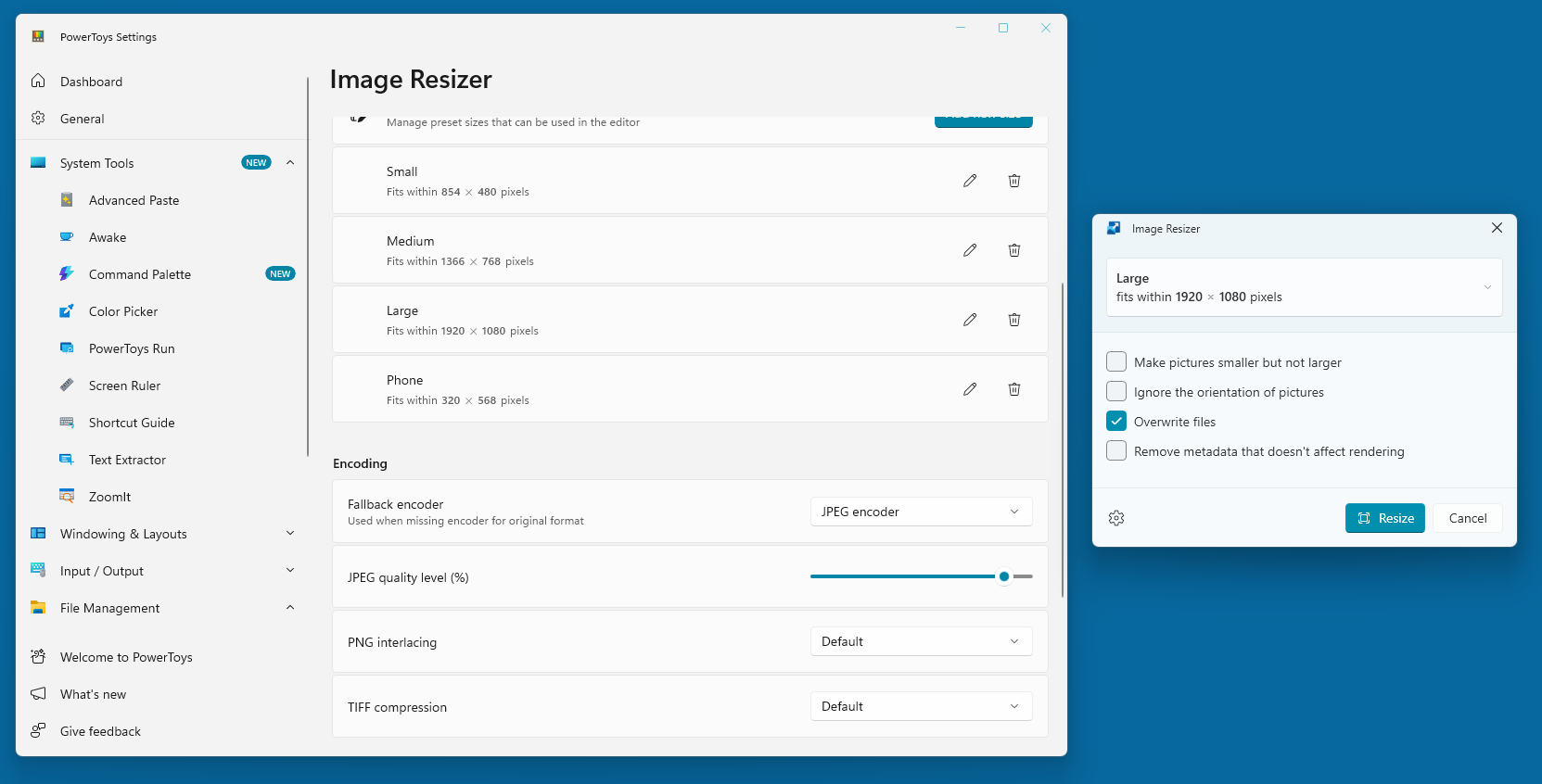
Task: Select Screen Ruler in the sidebar
Action: [124, 386]
